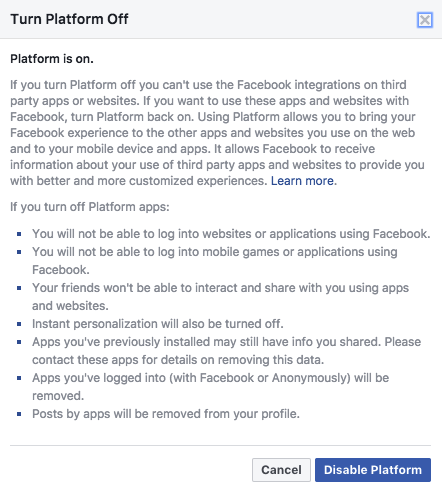
Task: Close the Turn Platform Off dialog
Action: click(x=425, y=20)
